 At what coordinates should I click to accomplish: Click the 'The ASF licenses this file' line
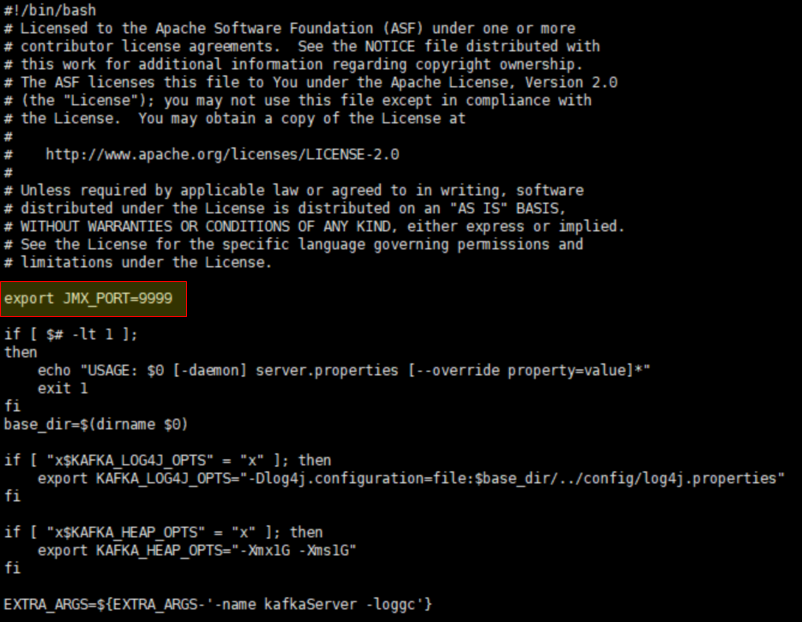(x=310, y=82)
